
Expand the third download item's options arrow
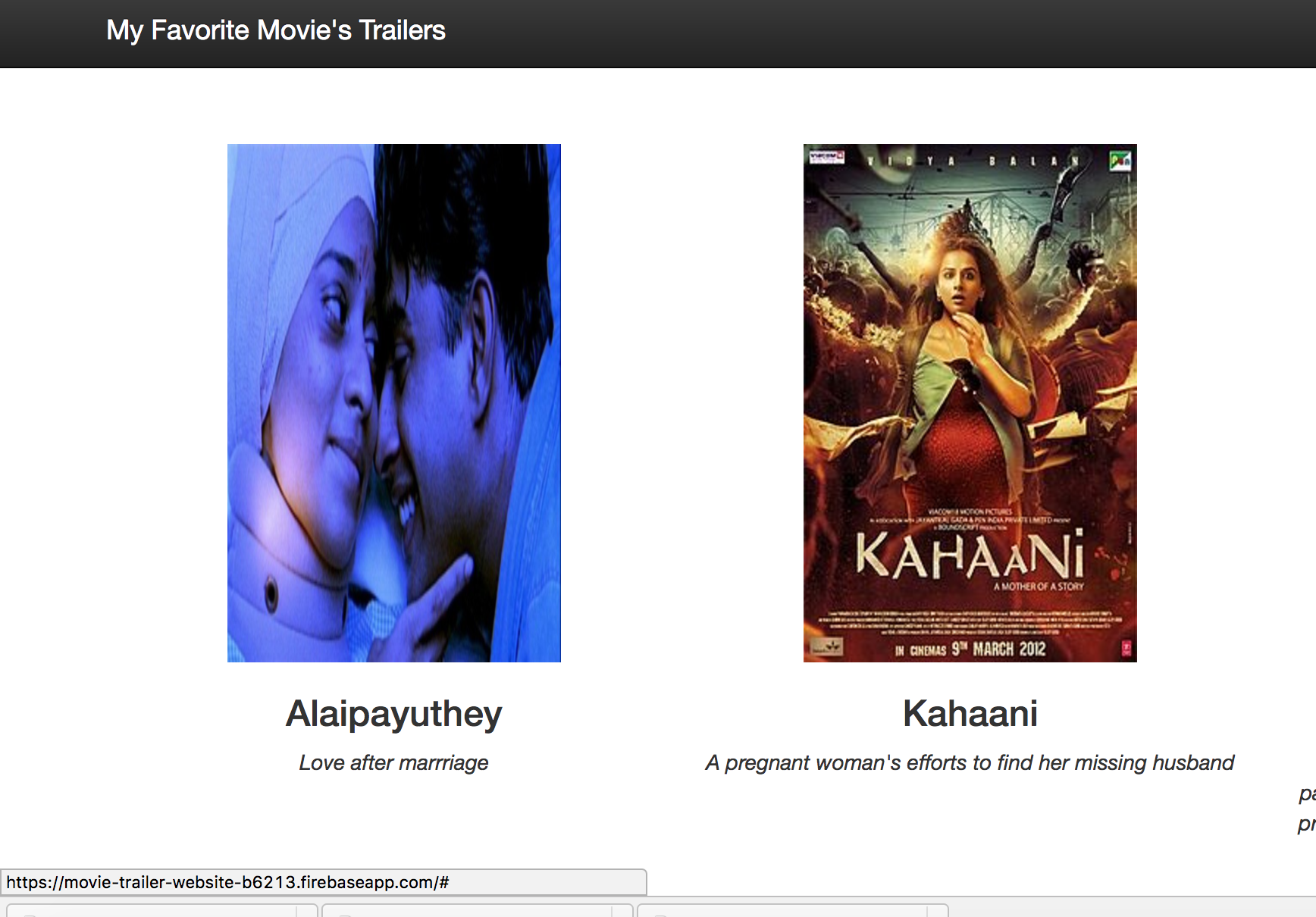938,911
